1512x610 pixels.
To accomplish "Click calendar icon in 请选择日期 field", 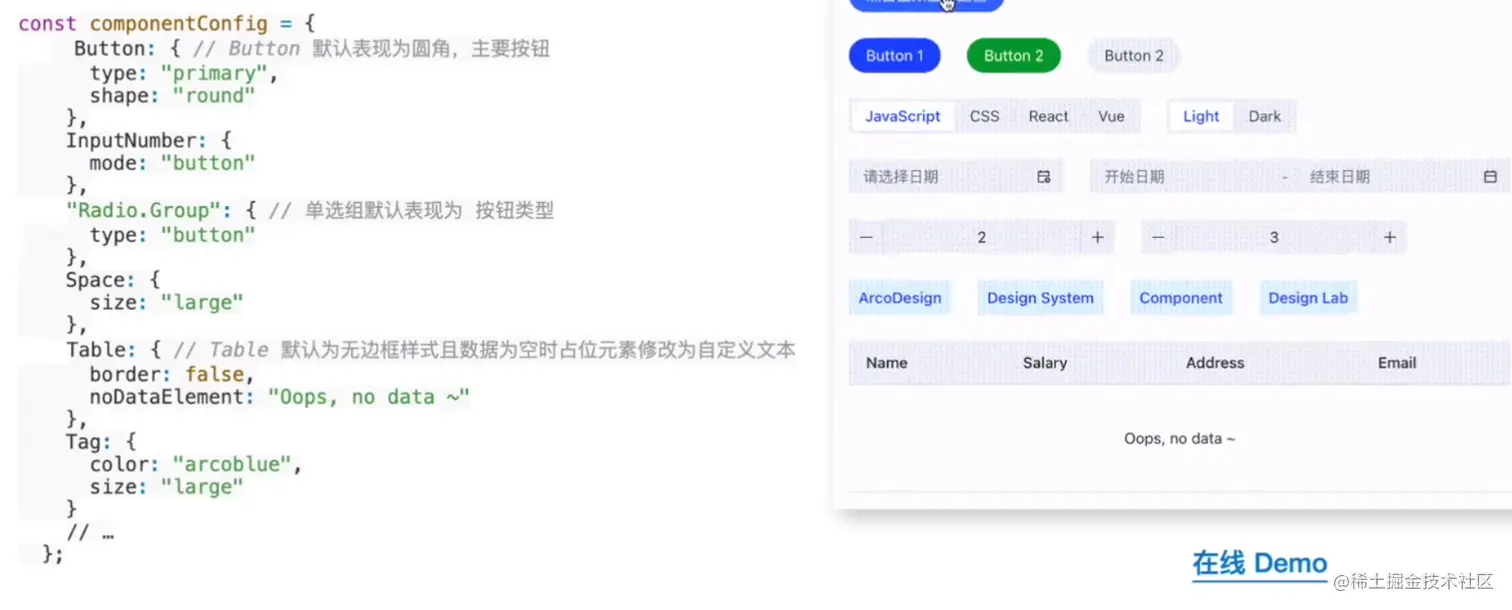I will click(1044, 177).
